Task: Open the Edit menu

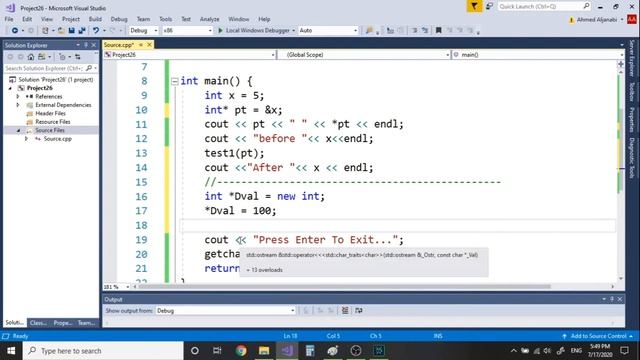Action: pos(27,19)
